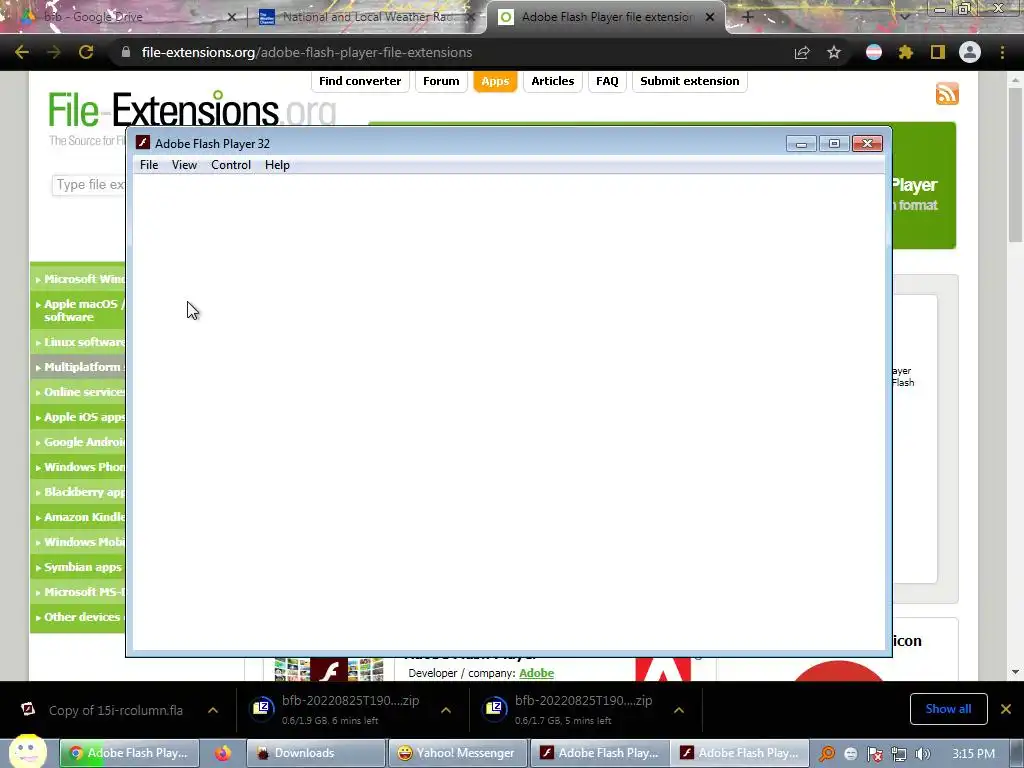
Task: Switch to Yahoo! Messenger in the taskbar
Action: tap(457, 753)
